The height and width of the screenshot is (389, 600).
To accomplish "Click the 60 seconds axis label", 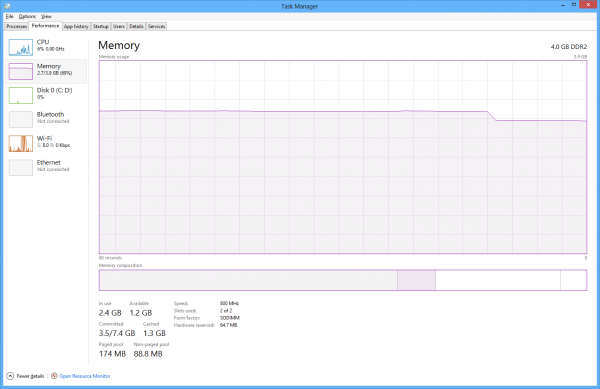I will point(110,258).
